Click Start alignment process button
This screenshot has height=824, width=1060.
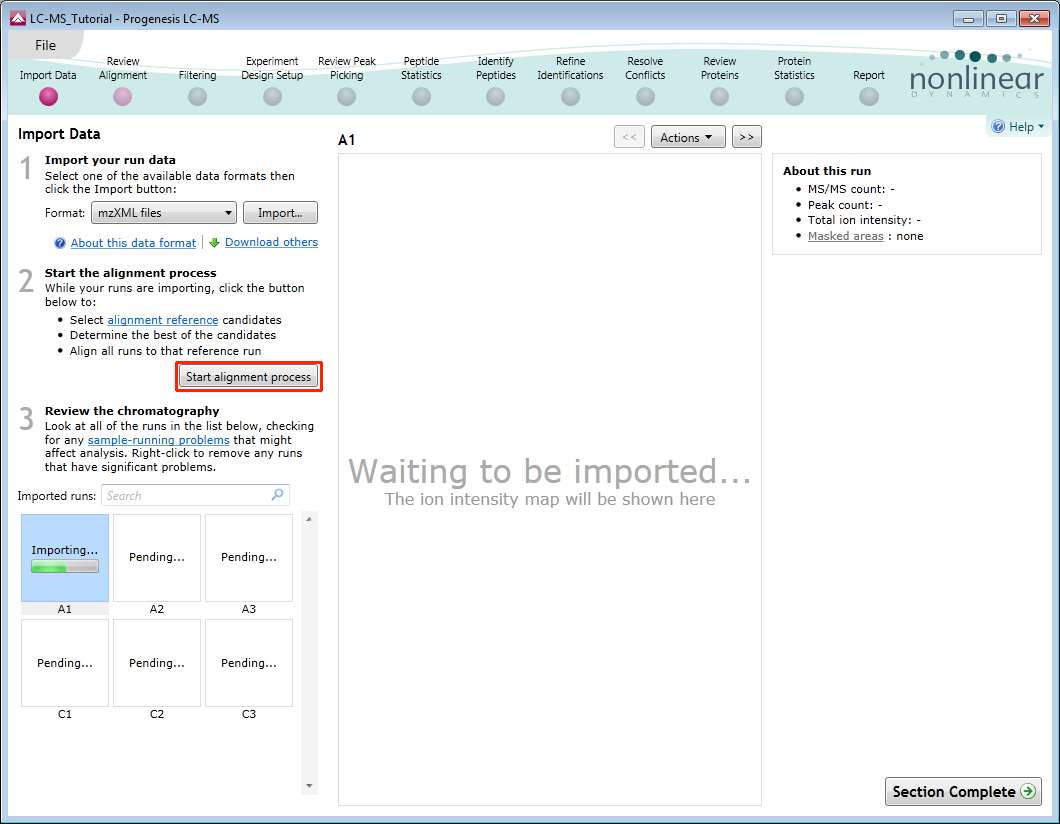point(249,377)
